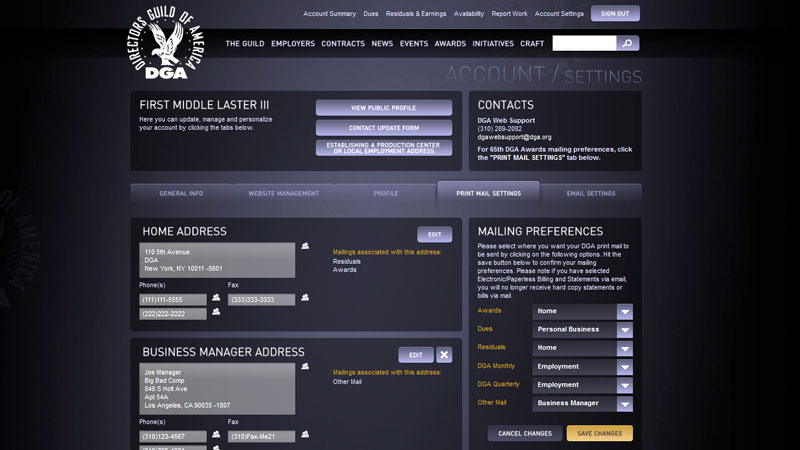Switch to the Email Settings tab
Screen dimensions: 800x450
point(591,194)
